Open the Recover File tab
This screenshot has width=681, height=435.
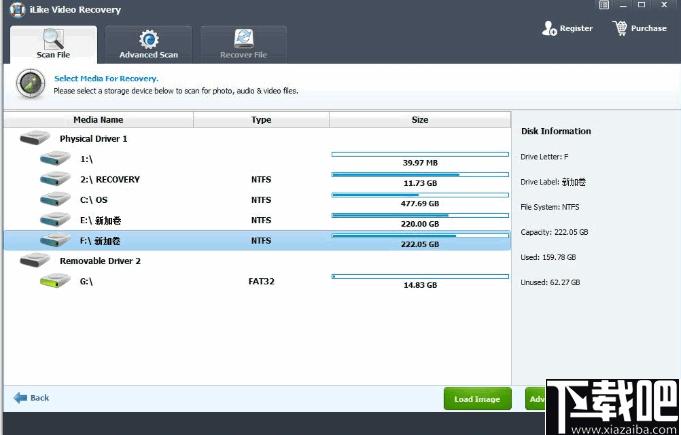243,44
